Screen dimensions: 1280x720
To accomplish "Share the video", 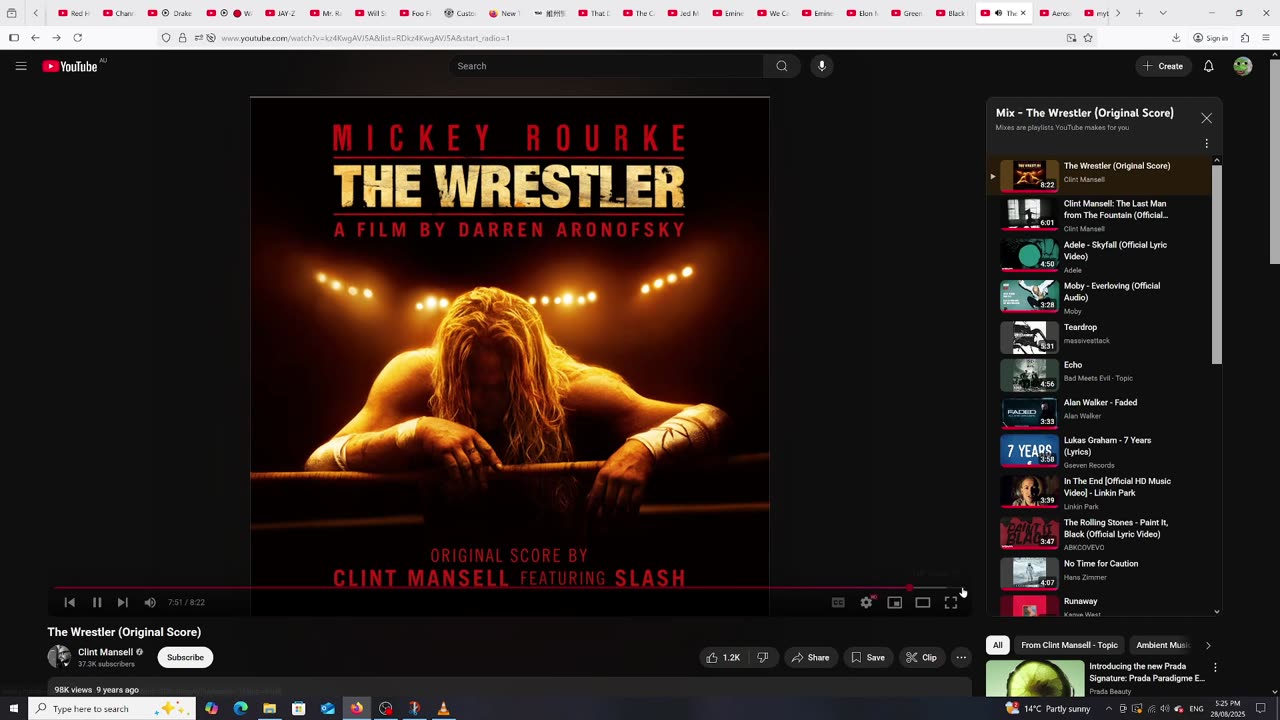I will (810, 657).
